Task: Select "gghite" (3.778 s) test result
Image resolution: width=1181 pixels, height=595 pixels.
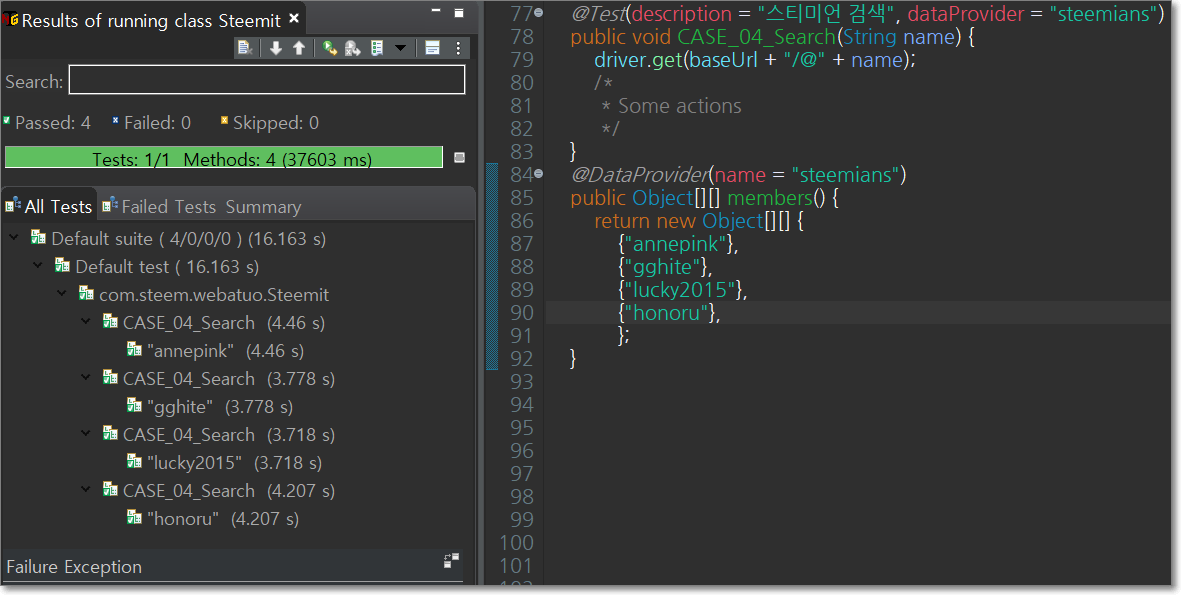Action: pos(210,407)
